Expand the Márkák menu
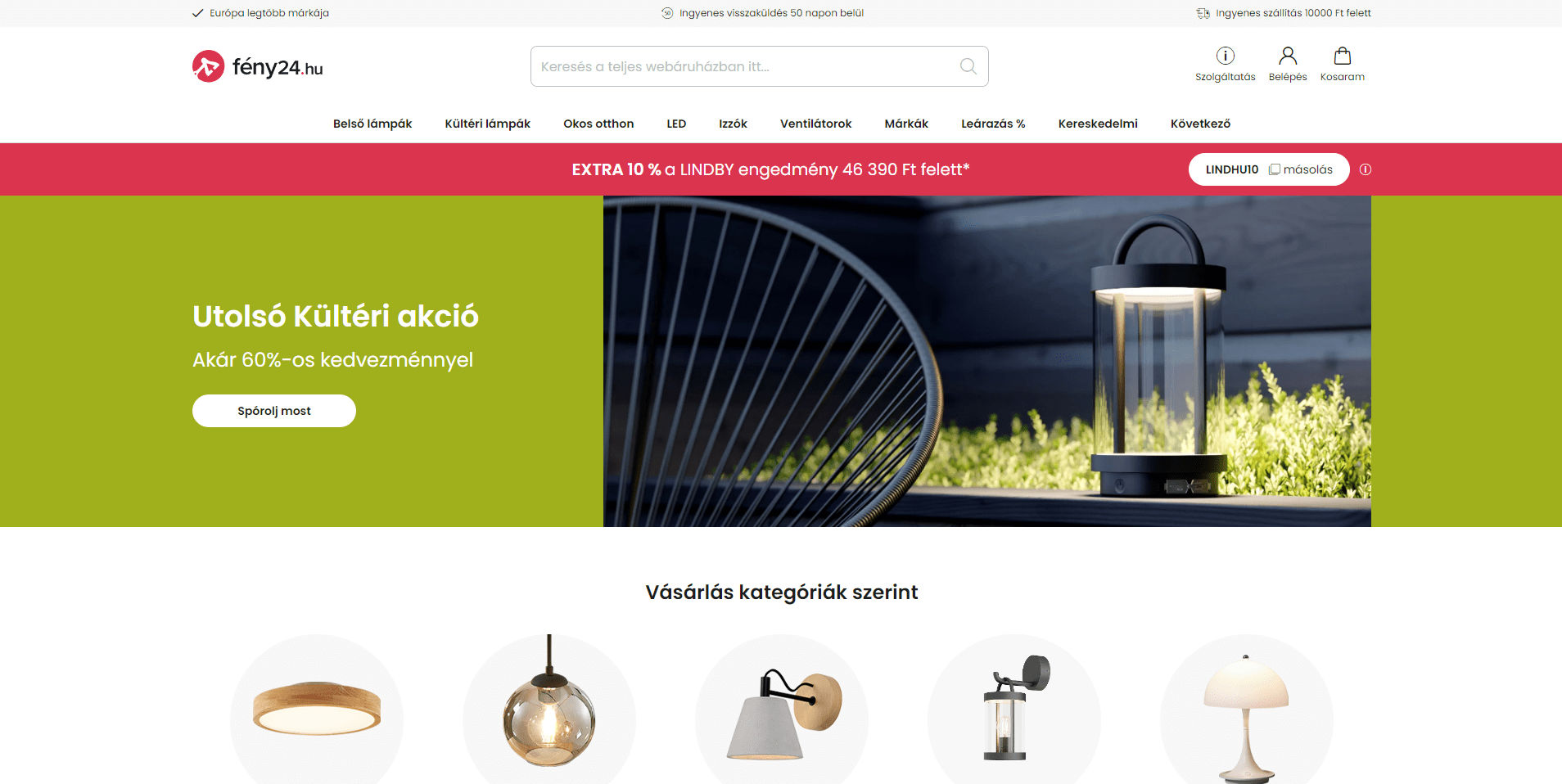Viewport: 1562px width, 784px height. [906, 124]
